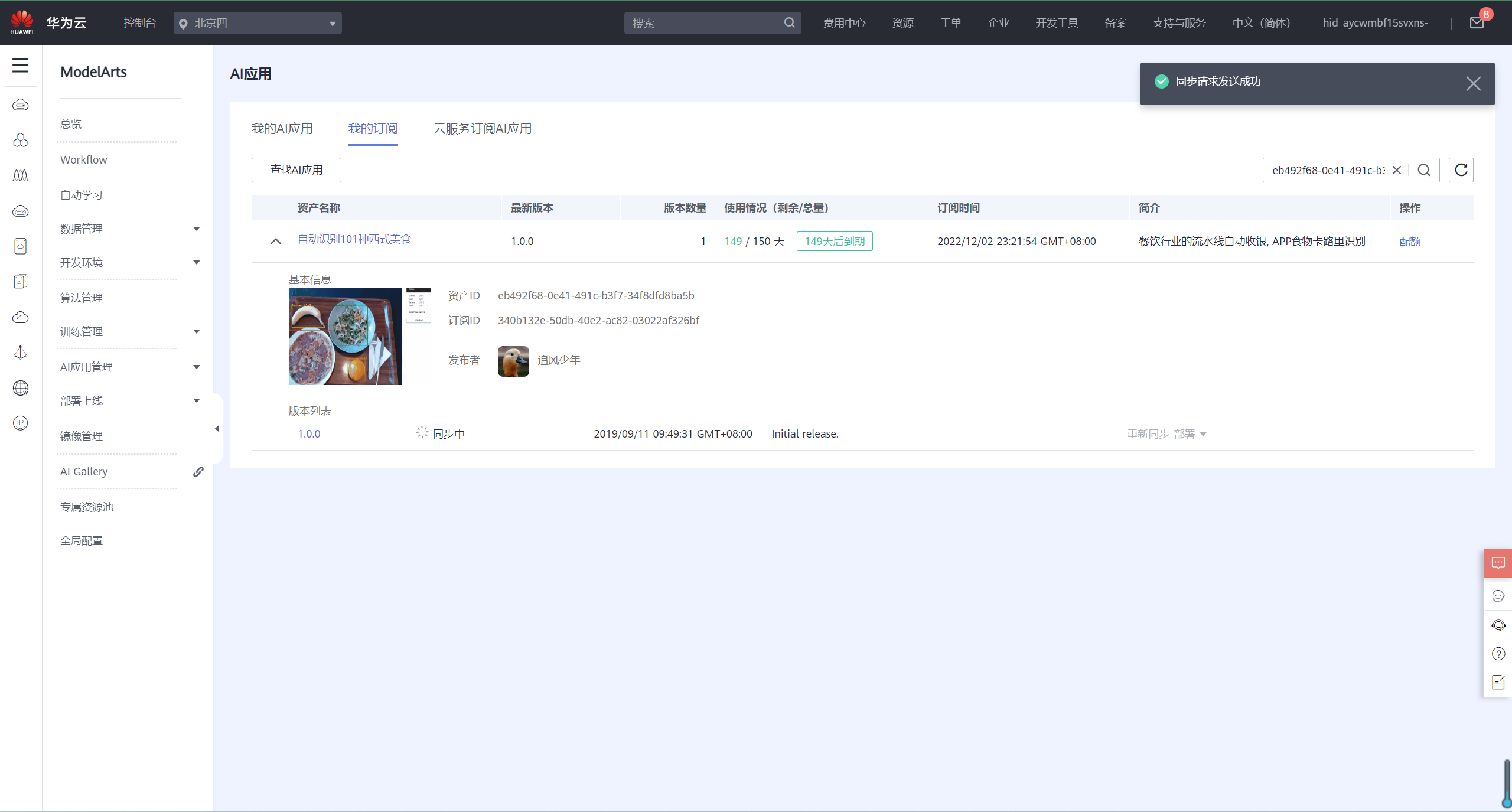
Task: Collapse the sidebar with arrow handle
Action: [x=217, y=429]
